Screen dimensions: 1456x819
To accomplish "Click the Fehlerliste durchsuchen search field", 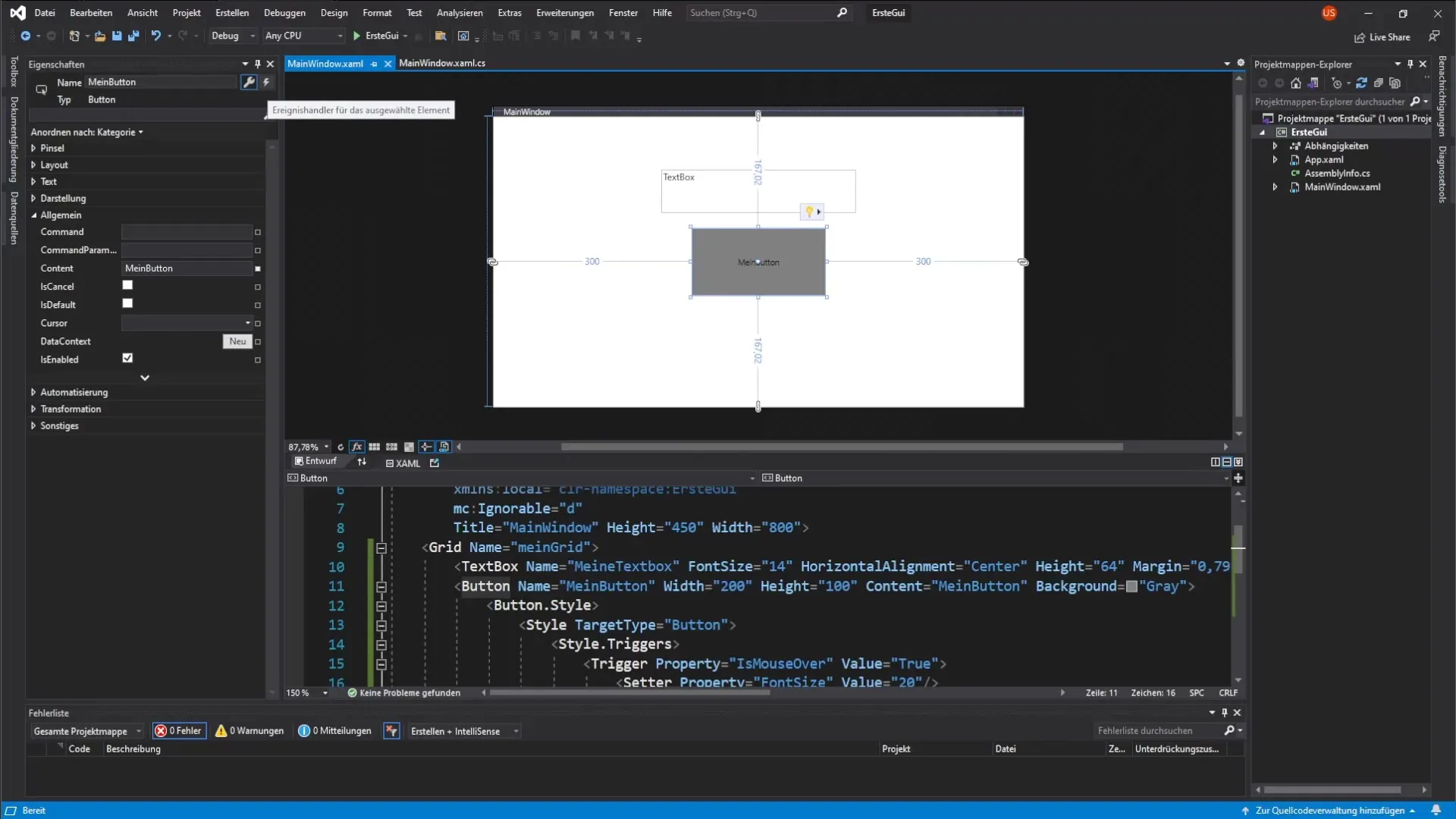I will 1158,731.
